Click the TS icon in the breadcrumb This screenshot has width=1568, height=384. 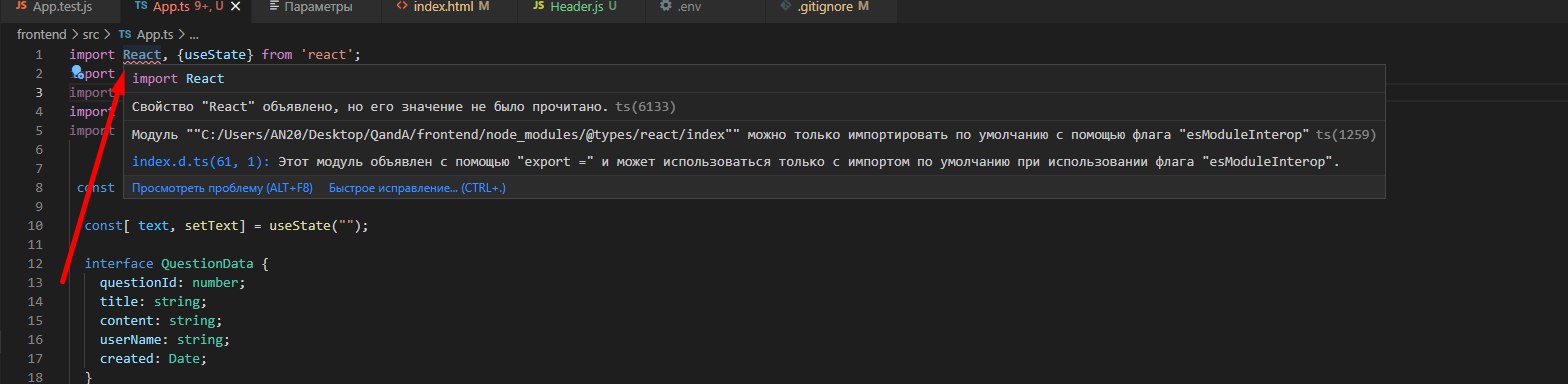point(125,34)
